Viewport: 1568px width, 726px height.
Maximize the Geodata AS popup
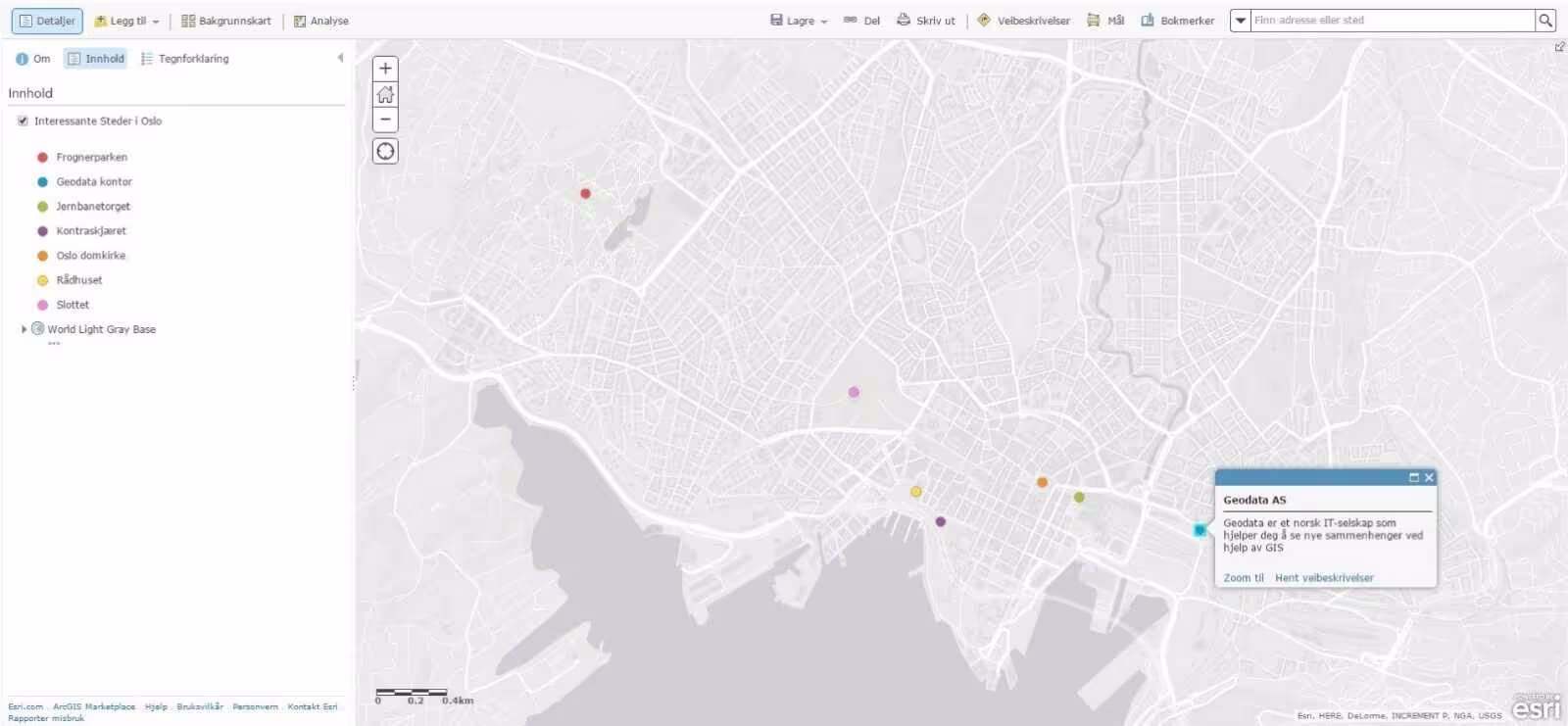pos(1414,478)
